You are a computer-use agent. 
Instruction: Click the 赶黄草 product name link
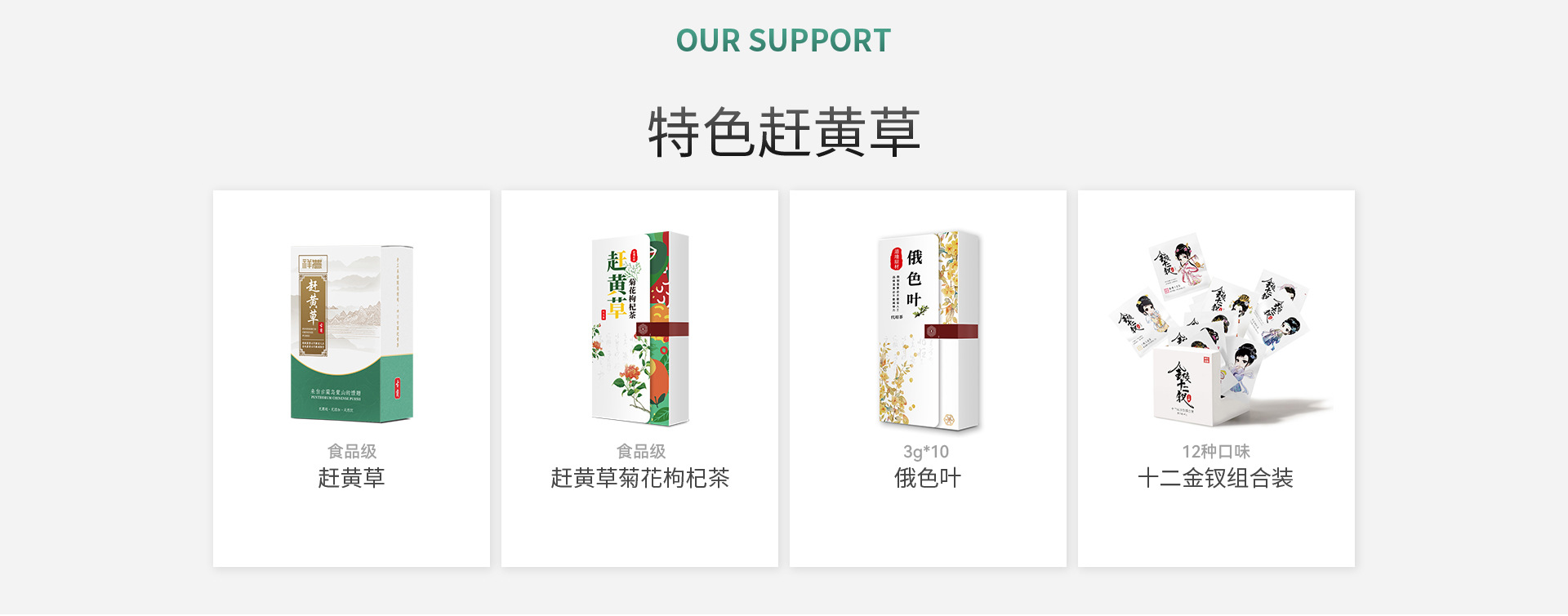351,478
